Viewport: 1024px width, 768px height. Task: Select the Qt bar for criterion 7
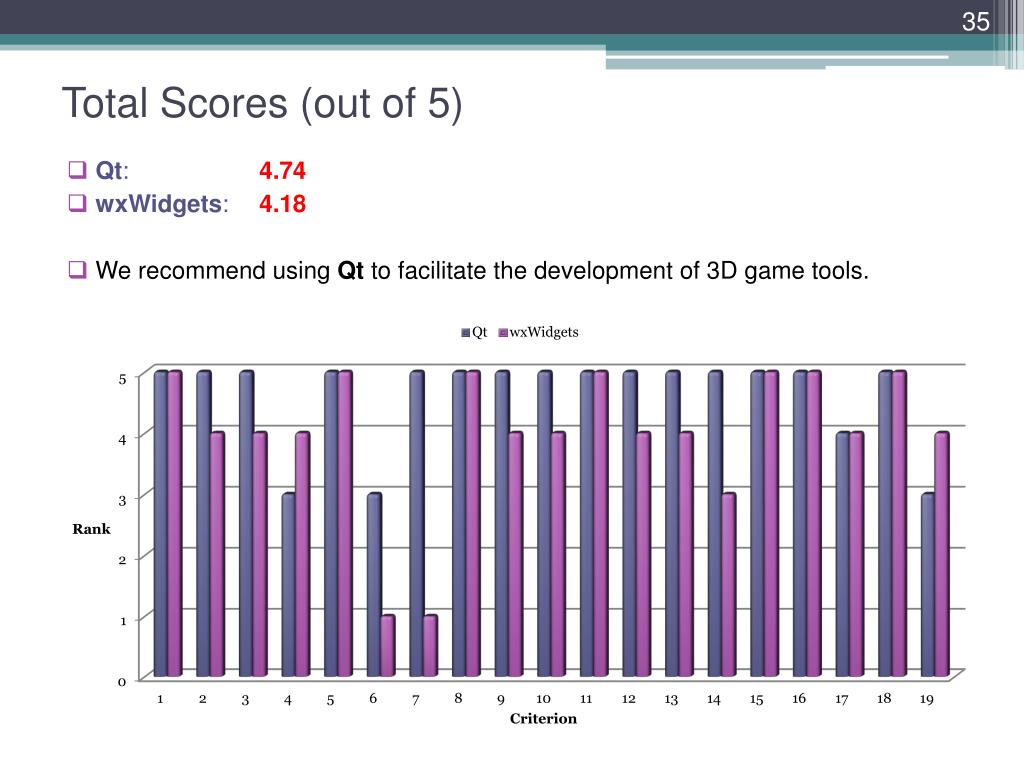point(417,523)
